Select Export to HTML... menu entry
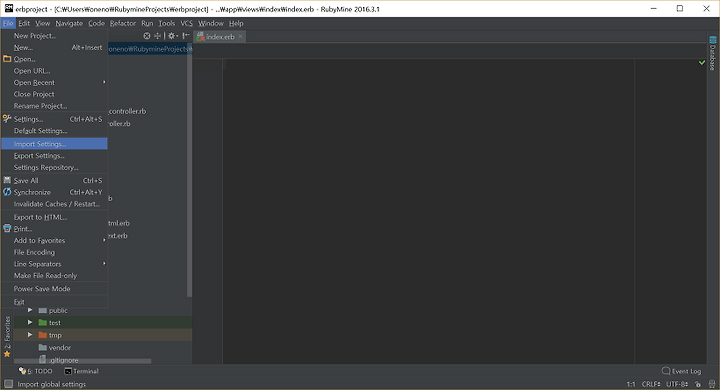Screen dimensions: 720x390 (54, 217)
